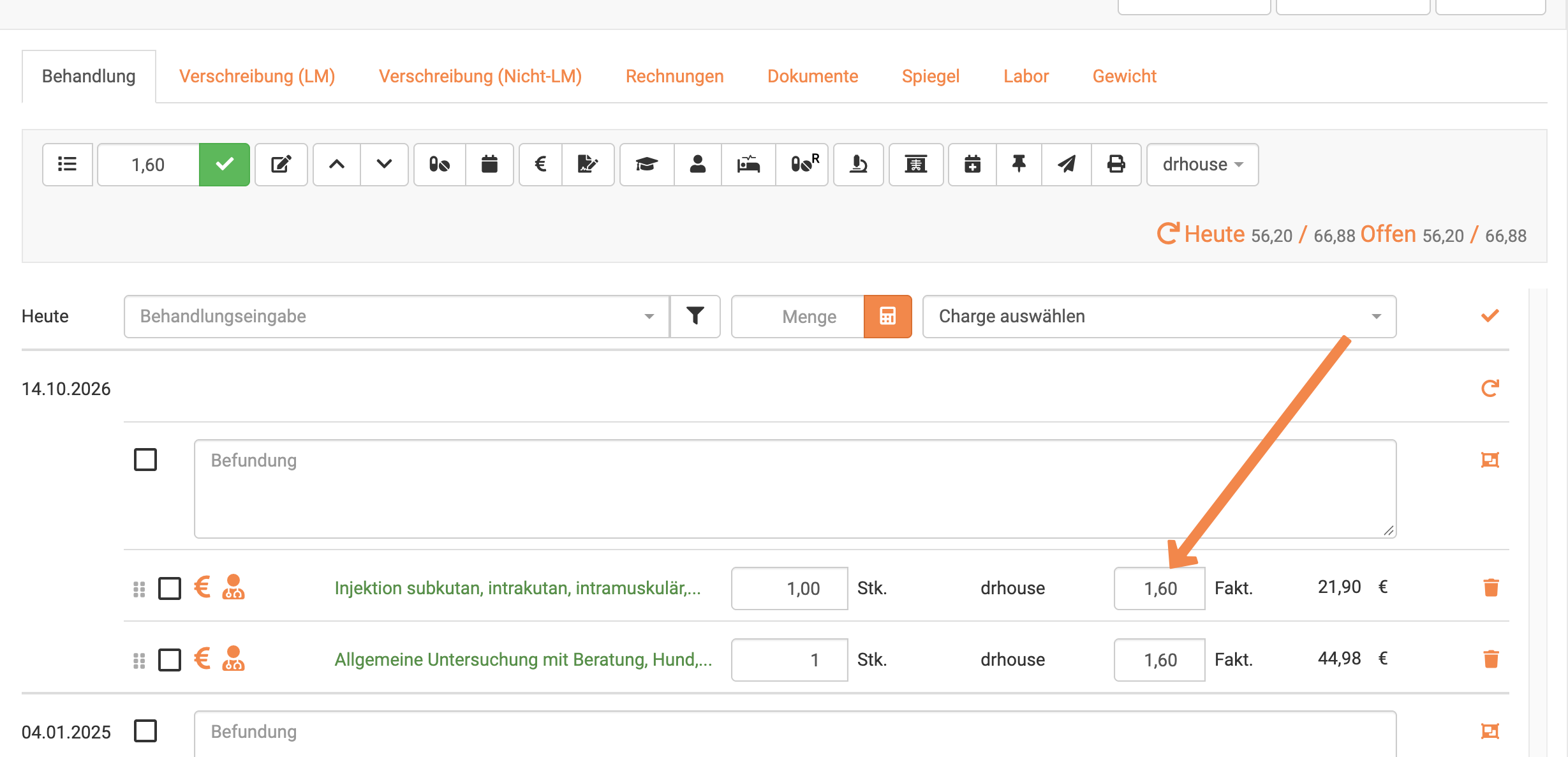Check the Befundung checkbox for 04.01.2025
Viewport: 1568px width, 757px height.
[x=145, y=731]
